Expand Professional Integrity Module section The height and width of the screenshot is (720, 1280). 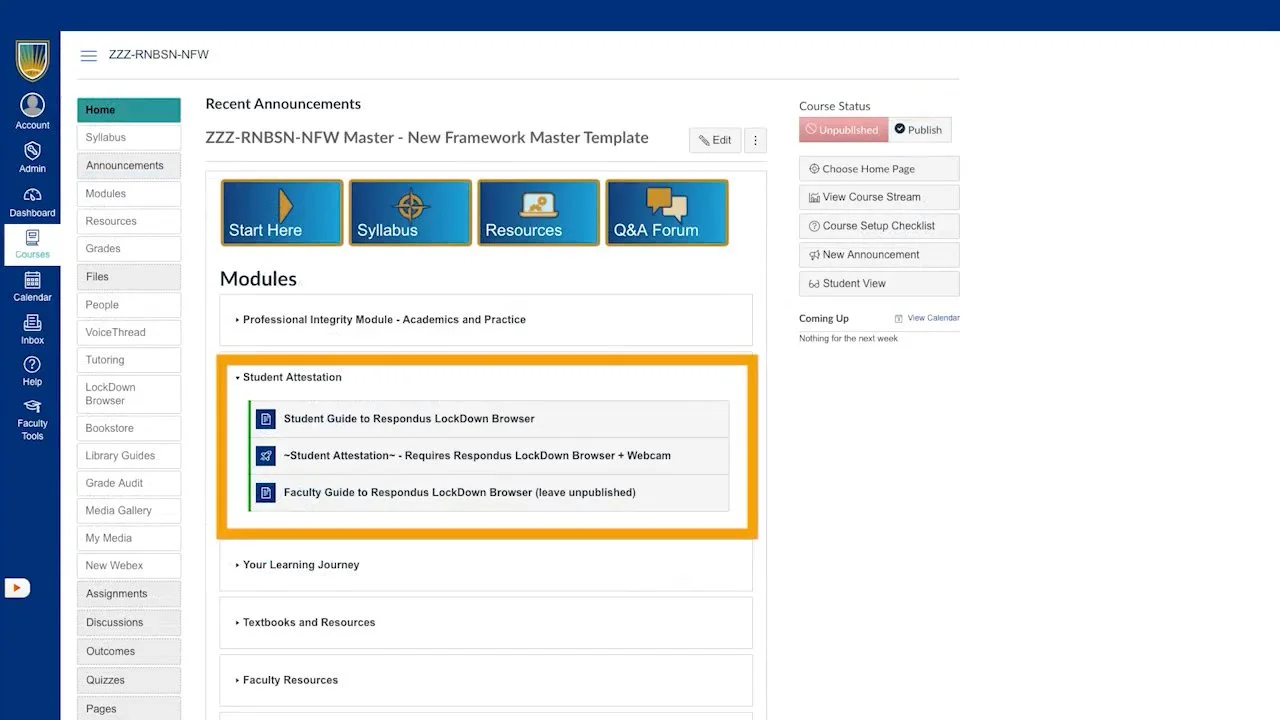pyautogui.click(x=486, y=320)
